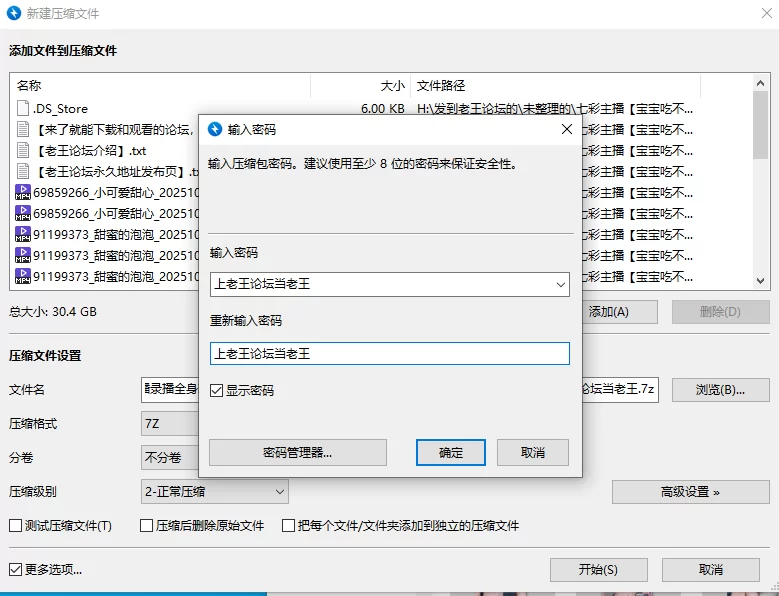The width and height of the screenshot is (779, 596).
Task: Click the 大小 column header
Action: pyautogui.click(x=361, y=85)
